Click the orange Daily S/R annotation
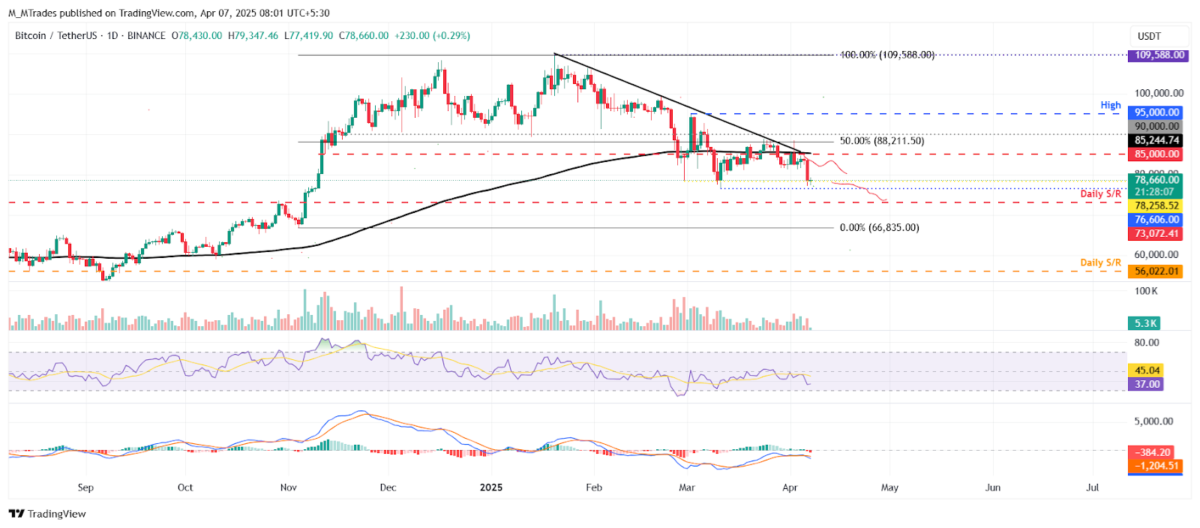 [1100, 262]
